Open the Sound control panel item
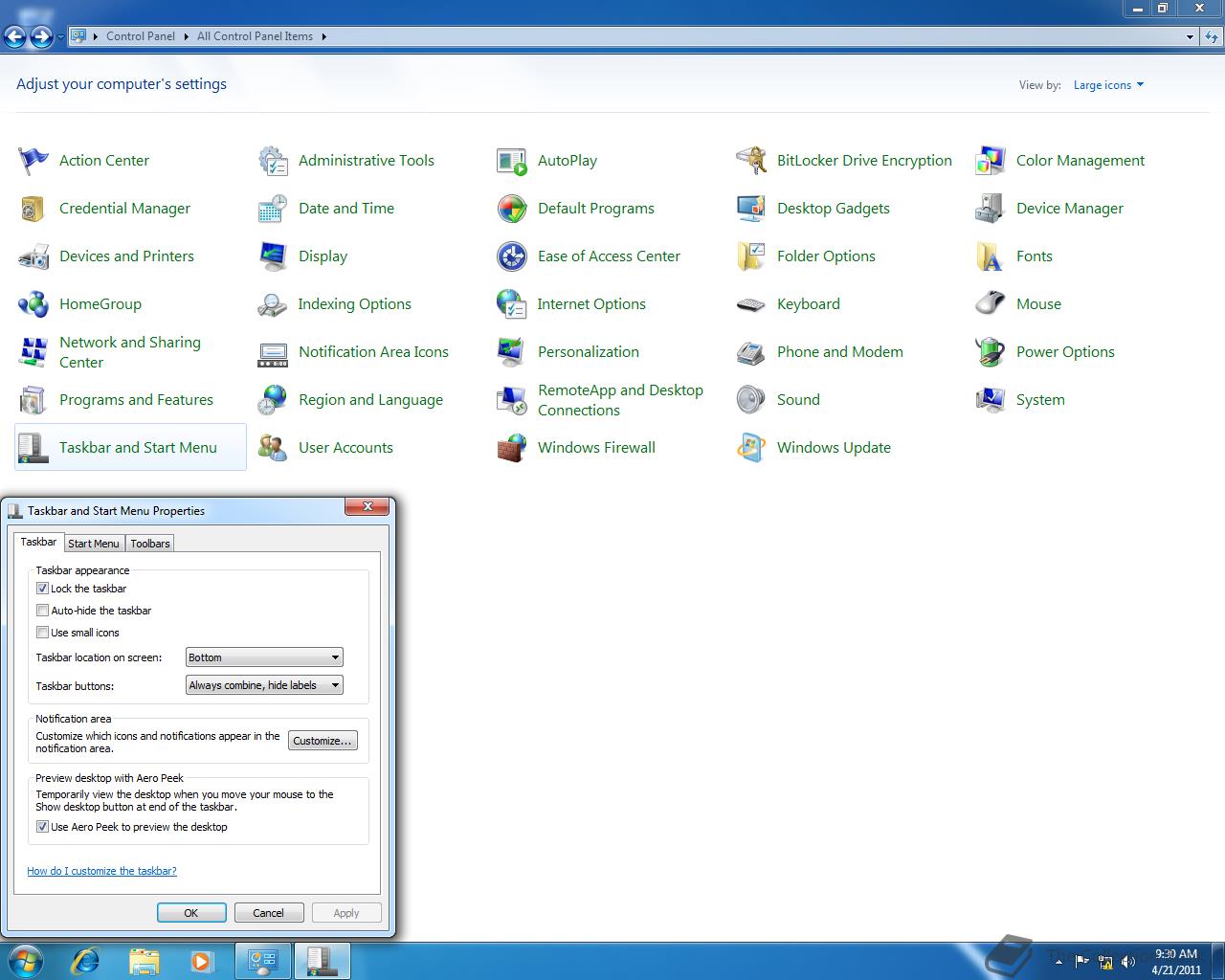Screen dimensions: 1225x980 [x=798, y=399]
